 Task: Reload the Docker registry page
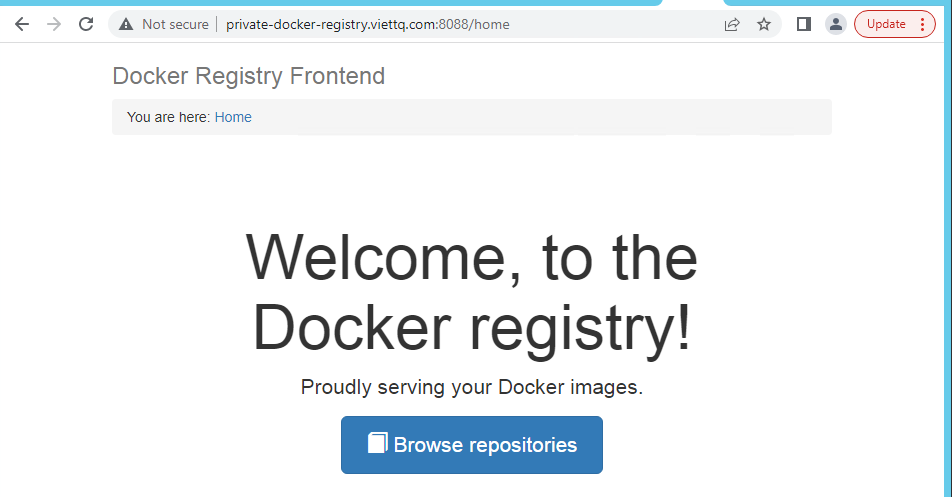(x=86, y=24)
